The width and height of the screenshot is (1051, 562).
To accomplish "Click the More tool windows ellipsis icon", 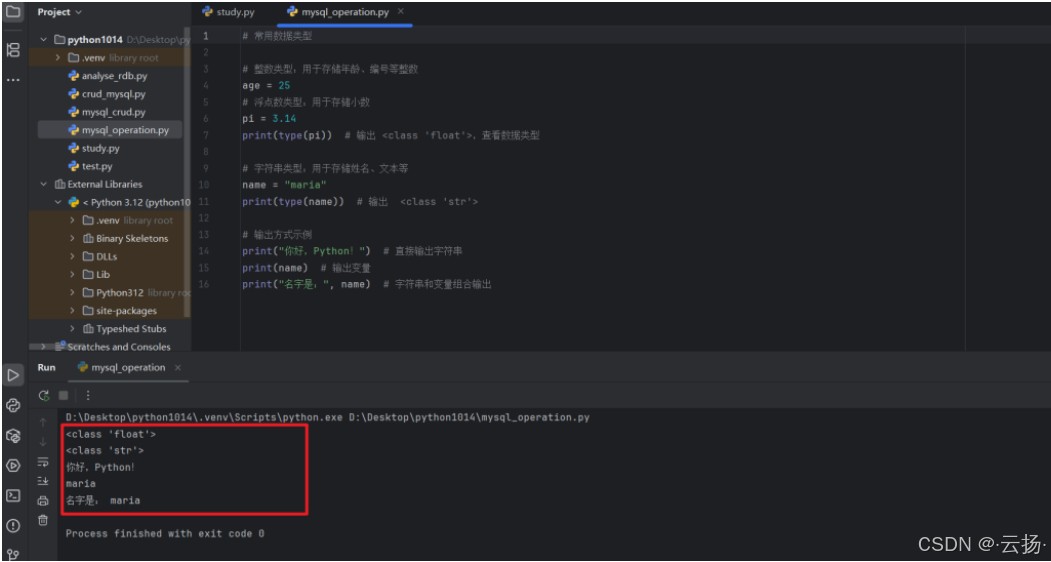I will [x=13, y=80].
